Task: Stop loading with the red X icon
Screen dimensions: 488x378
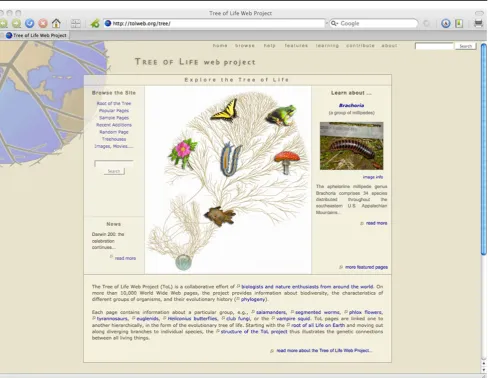Action: pyautogui.click(x=43, y=23)
